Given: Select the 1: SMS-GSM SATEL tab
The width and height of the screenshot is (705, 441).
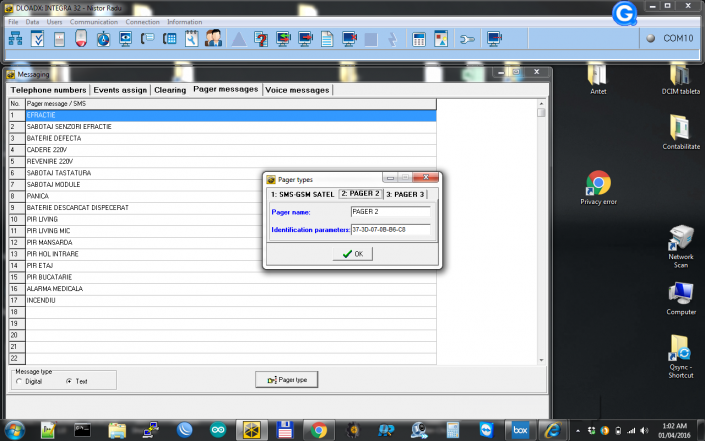Looking at the screenshot, I should coord(302,194).
